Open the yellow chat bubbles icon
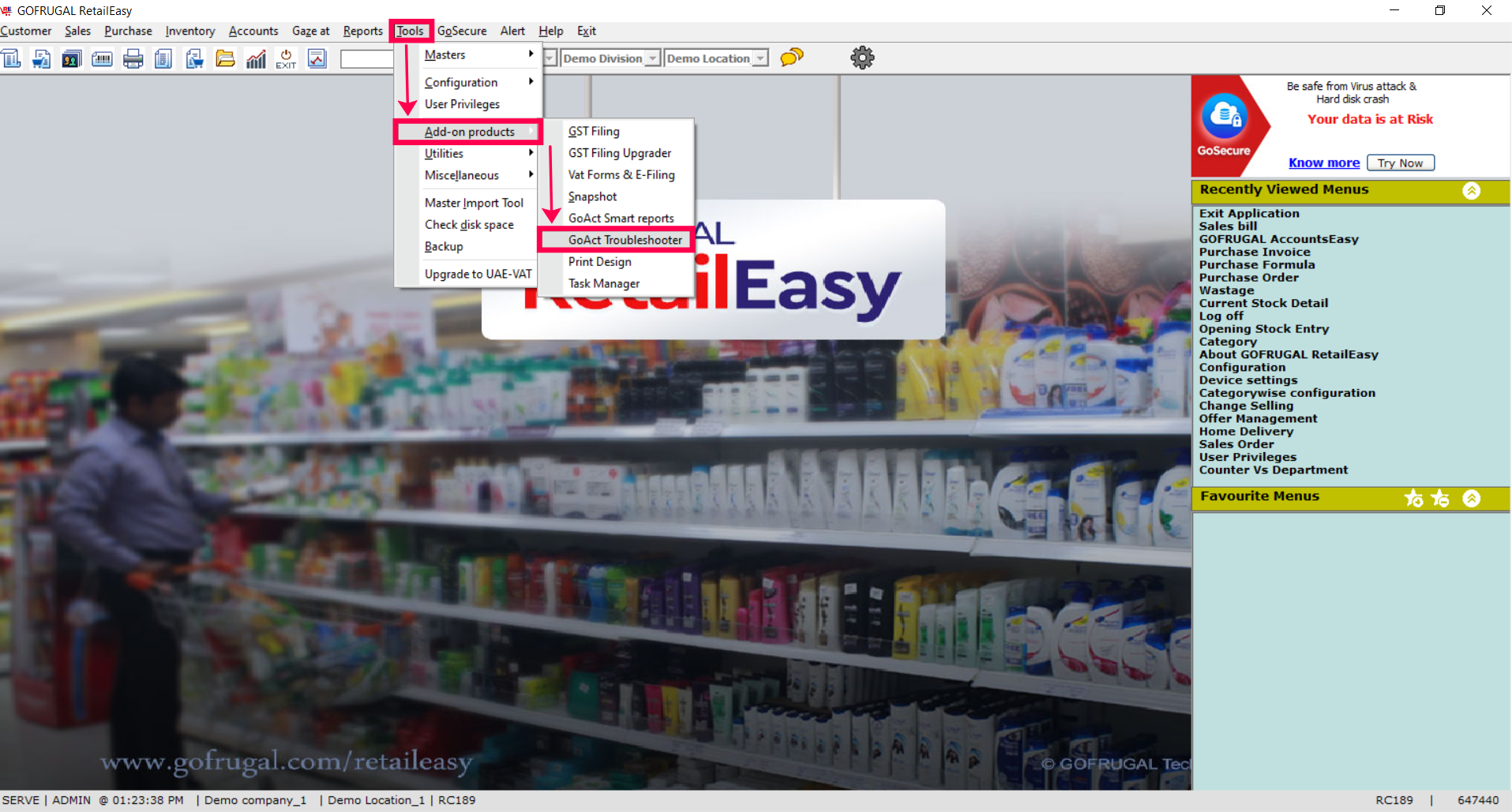 [791, 58]
